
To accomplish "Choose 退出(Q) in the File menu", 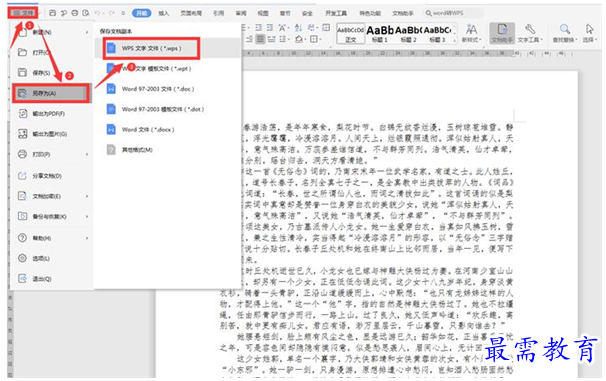I will [52, 279].
